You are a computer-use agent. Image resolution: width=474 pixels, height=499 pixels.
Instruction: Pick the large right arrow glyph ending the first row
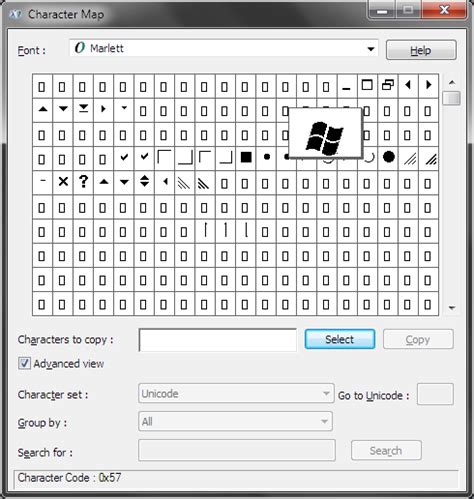tap(428, 86)
